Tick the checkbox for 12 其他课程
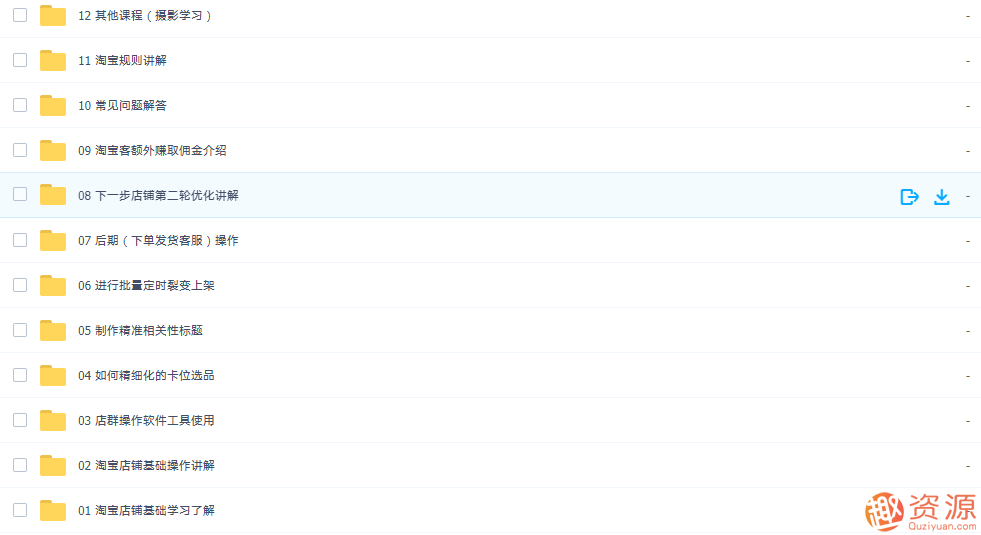Screen dimensions: 981x535 20,15
